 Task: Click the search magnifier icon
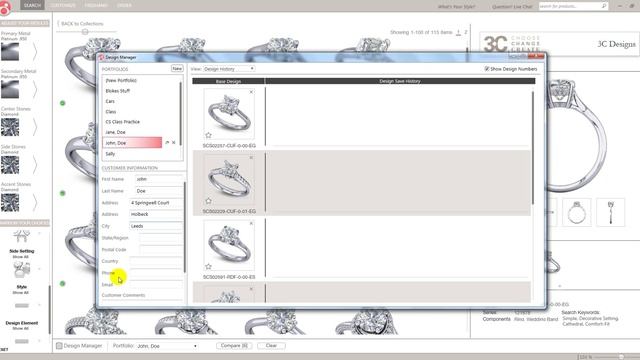pyautogui.click(x=604, y=6)
